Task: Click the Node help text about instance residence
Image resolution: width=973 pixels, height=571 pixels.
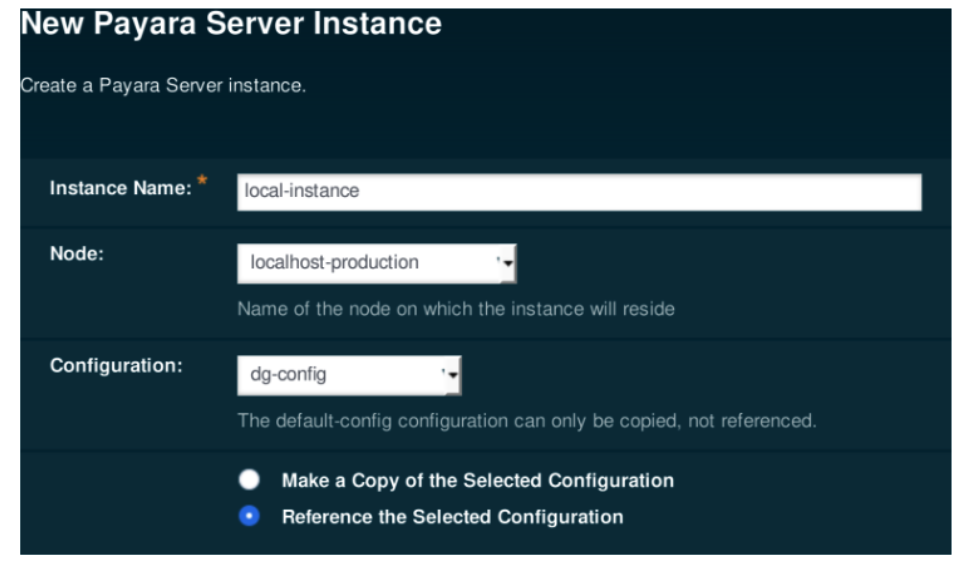Action: (455, 309)
